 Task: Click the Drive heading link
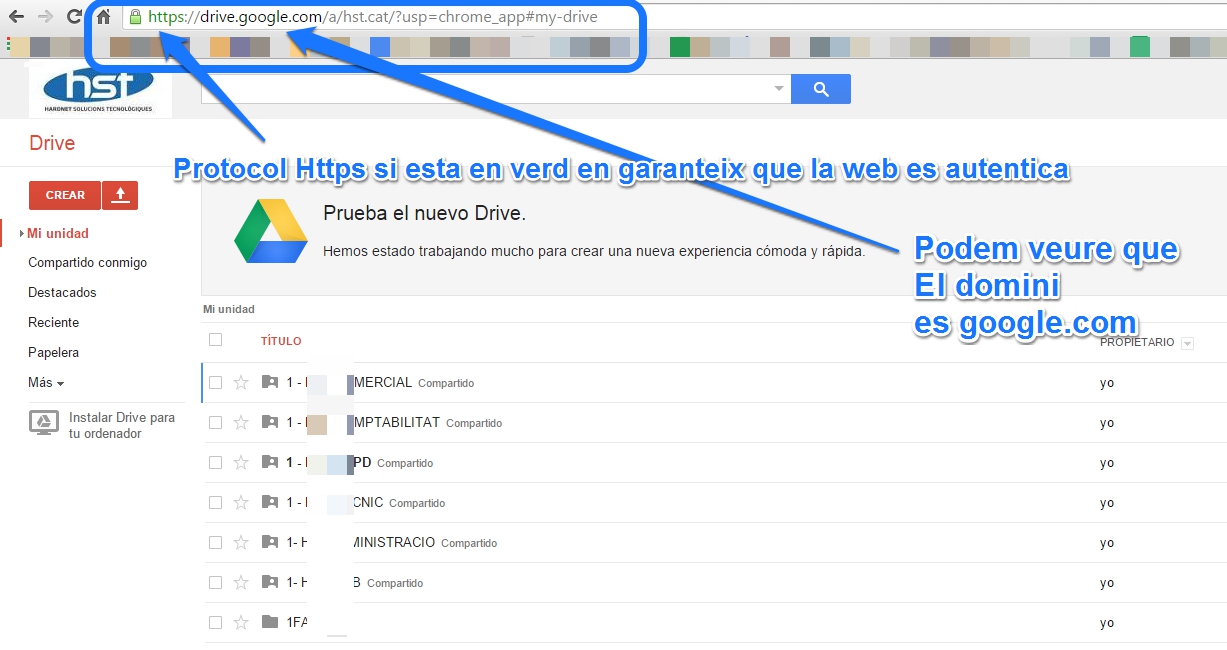click(52, 143)
